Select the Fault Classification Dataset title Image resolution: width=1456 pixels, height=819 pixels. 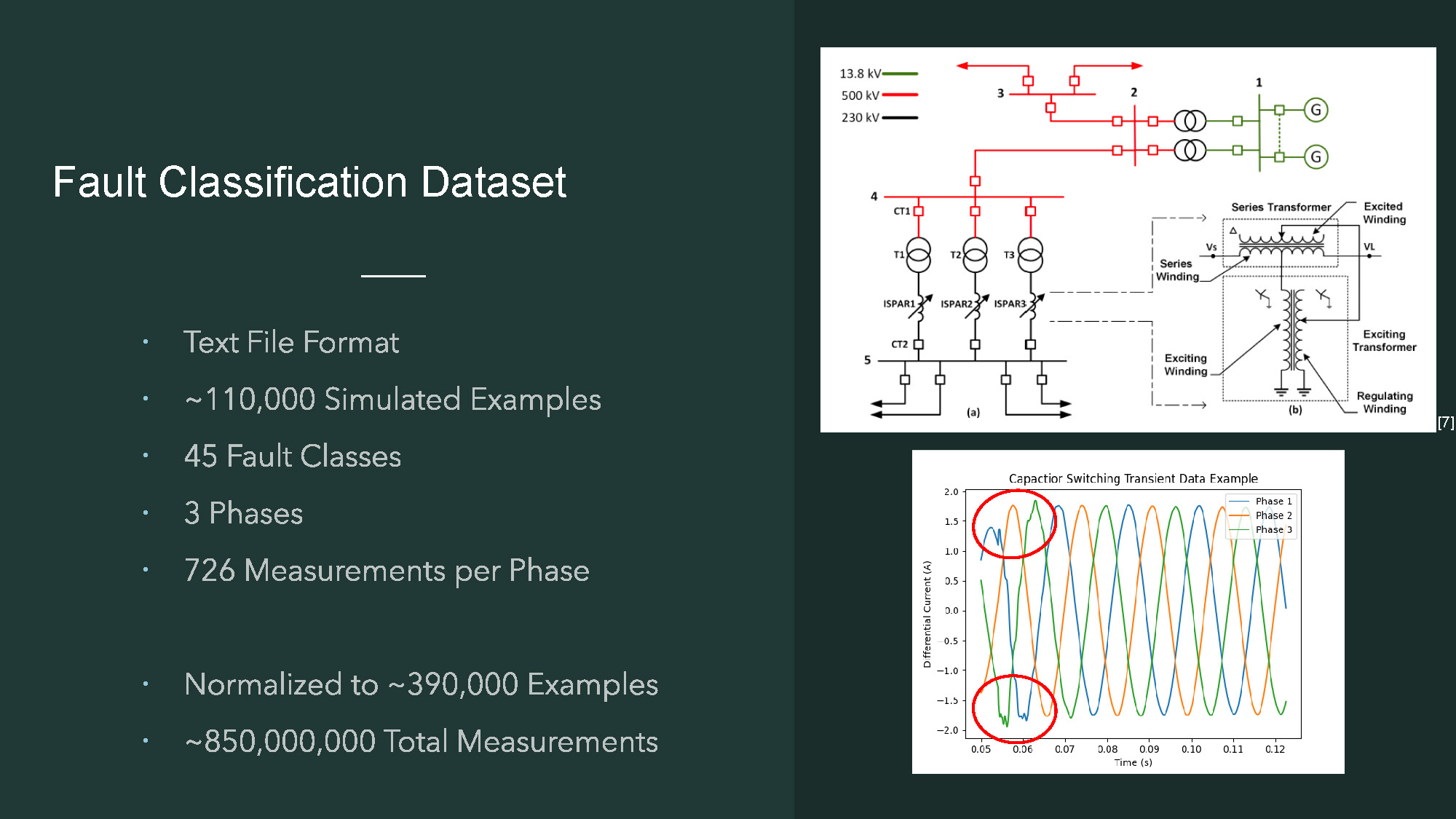tap(309, 182)
